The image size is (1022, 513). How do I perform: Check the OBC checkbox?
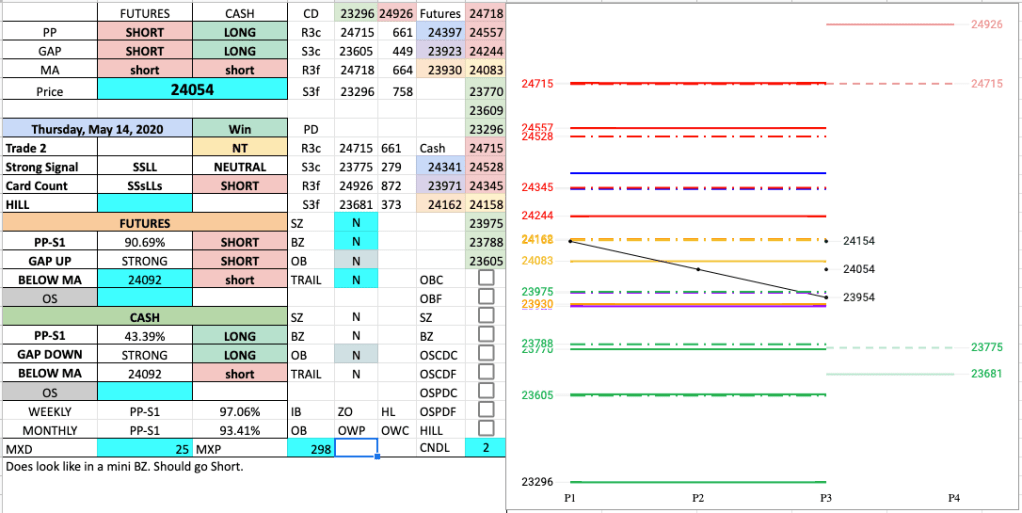point(485,280)
